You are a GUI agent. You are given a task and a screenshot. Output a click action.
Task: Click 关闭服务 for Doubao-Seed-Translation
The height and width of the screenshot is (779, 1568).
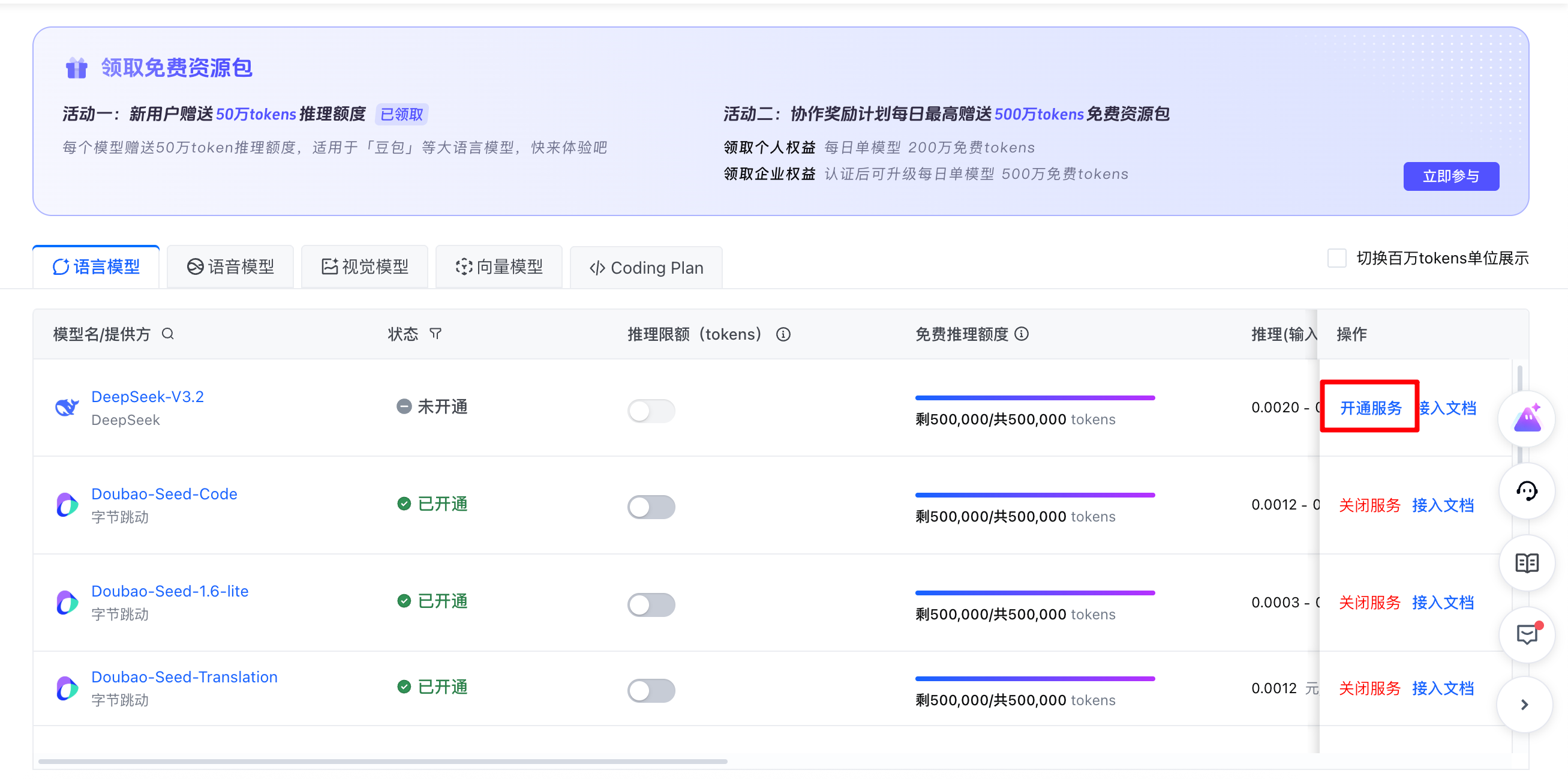[1369, 688]
